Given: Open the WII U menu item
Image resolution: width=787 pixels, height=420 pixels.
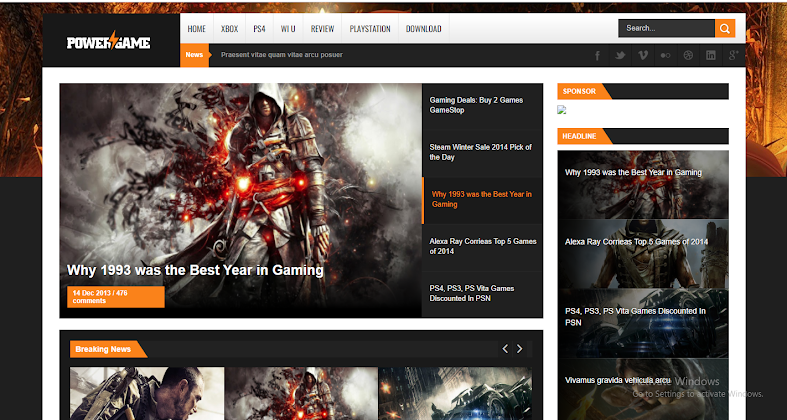Looking at the screenshot, I should (x=288, y=29).
